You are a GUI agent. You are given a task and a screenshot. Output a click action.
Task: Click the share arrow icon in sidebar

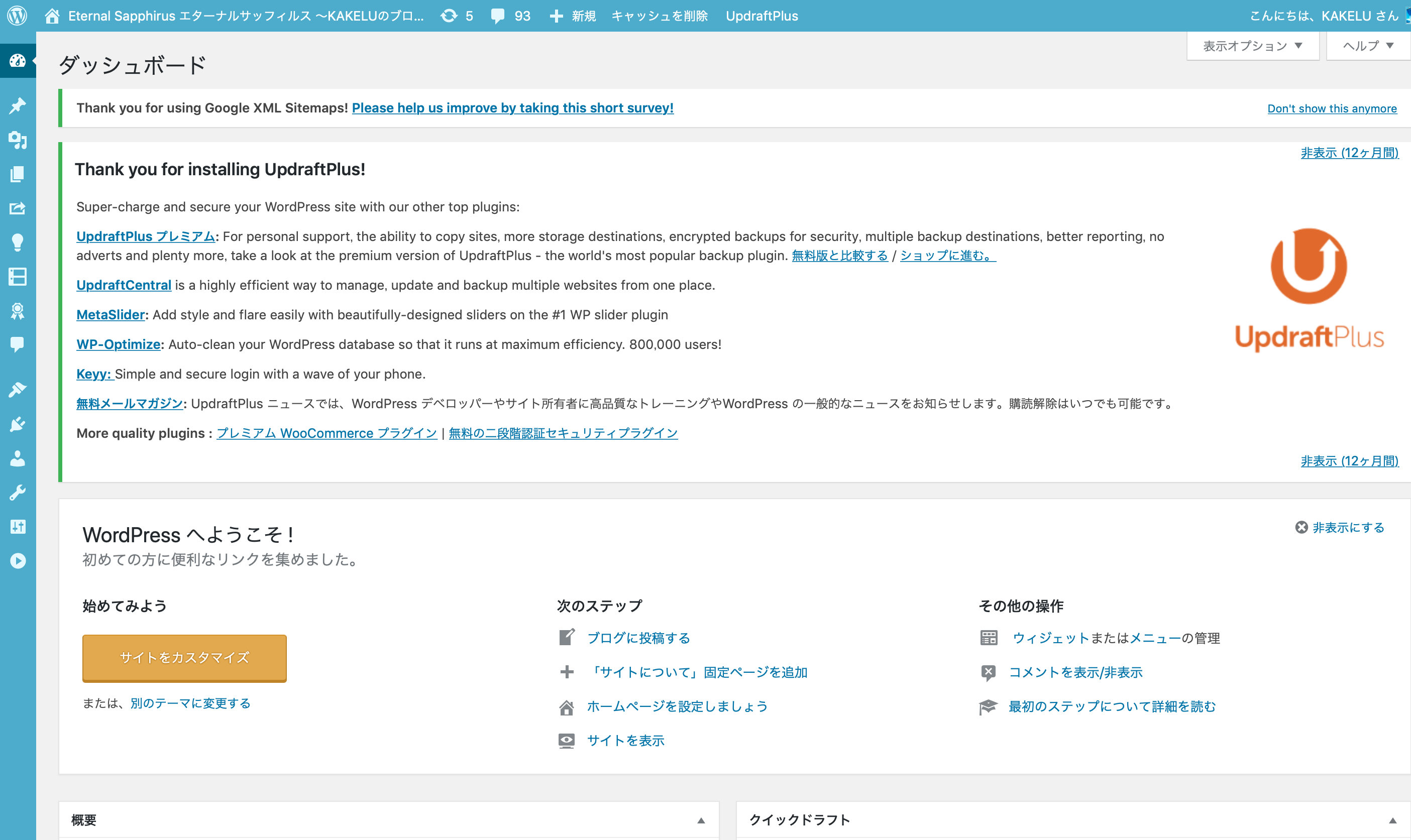[x=18, y=208]
